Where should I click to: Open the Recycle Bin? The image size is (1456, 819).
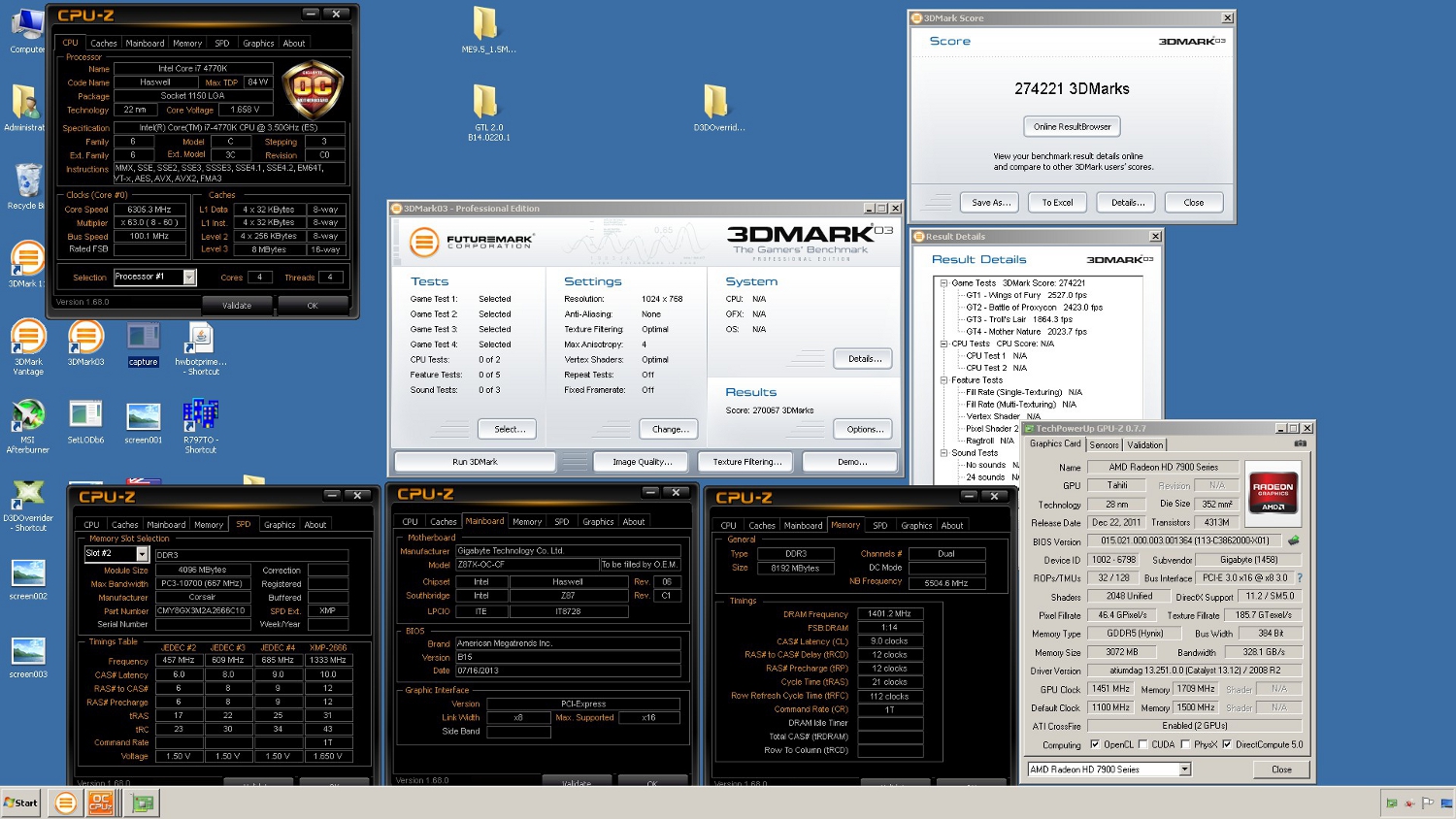[27, 186]
